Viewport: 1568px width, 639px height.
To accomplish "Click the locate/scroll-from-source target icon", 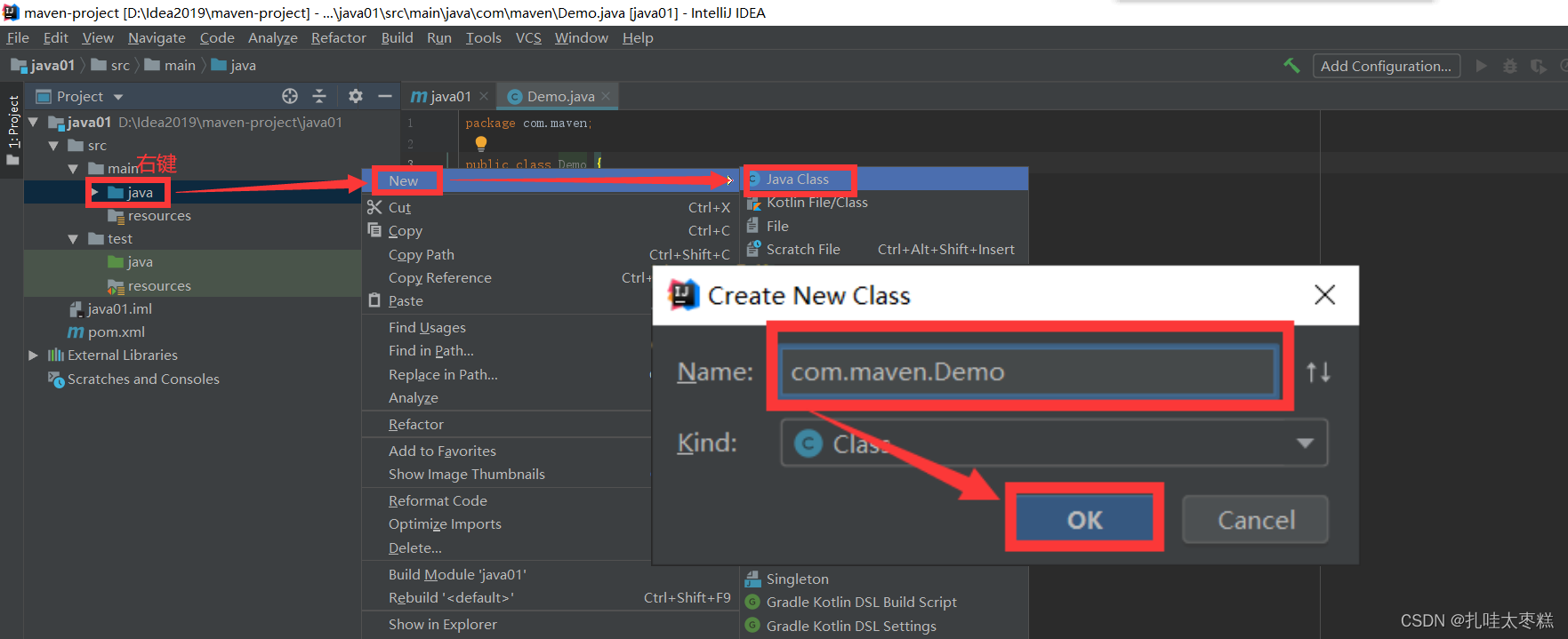I will coord(290,96).
